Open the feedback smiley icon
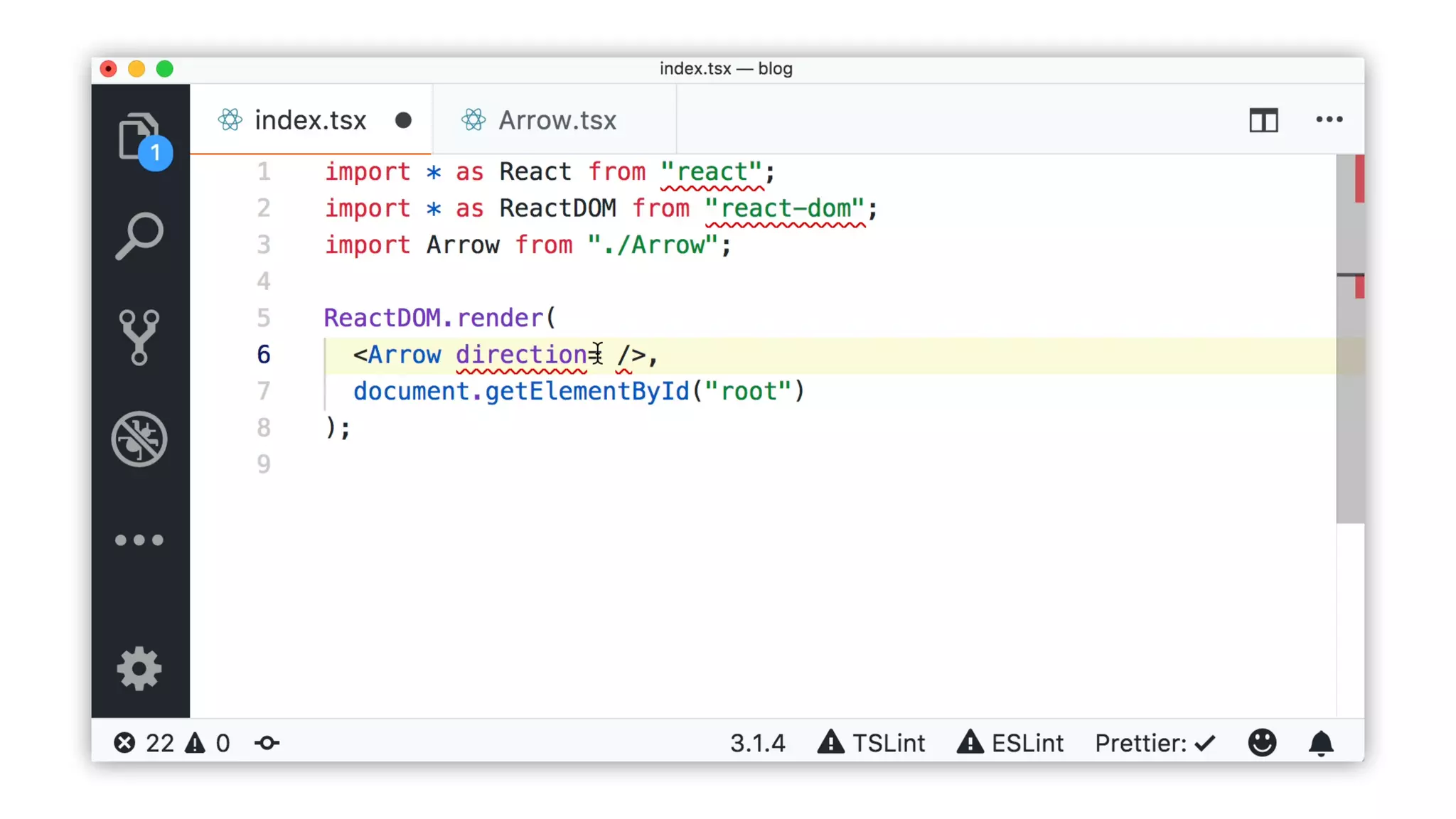 pyautogui.click(x=1262, y=743)
